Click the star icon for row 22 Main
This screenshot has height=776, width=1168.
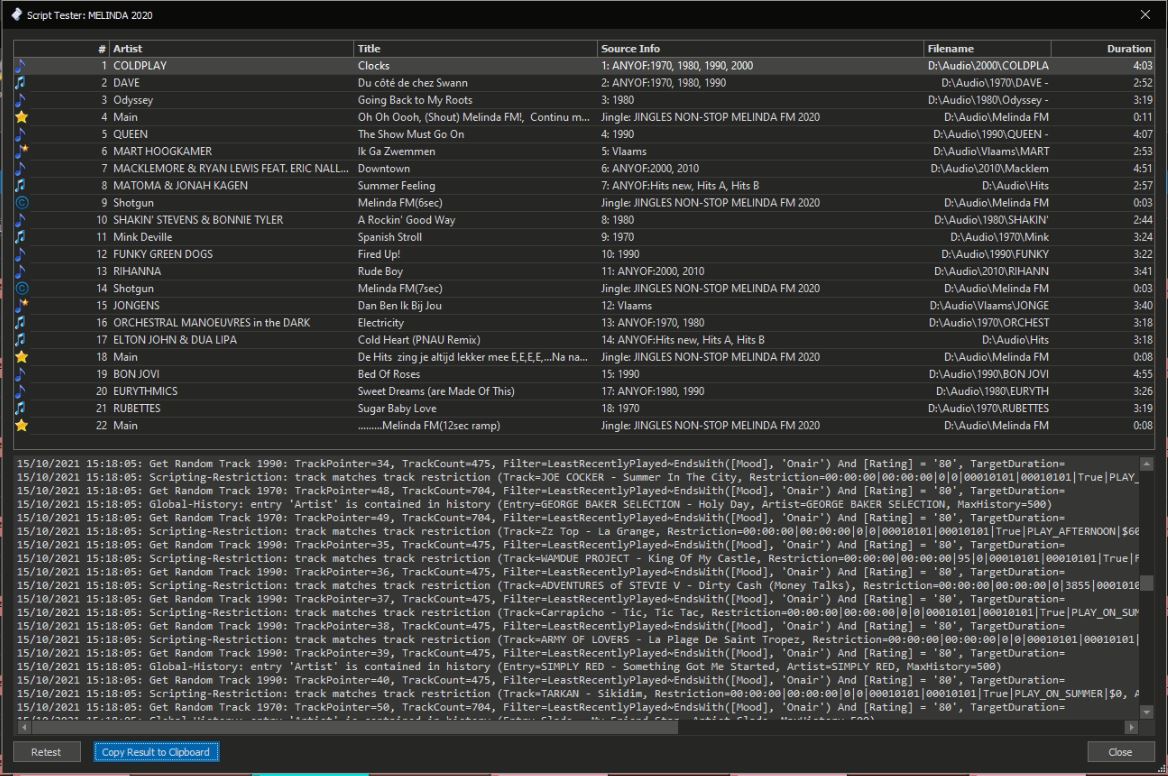(x=22, y=425)
